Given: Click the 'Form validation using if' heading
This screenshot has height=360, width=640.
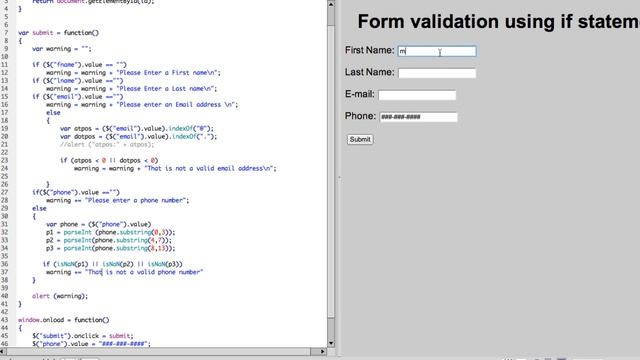Looking at the screenshot, I should coord(498,21).
